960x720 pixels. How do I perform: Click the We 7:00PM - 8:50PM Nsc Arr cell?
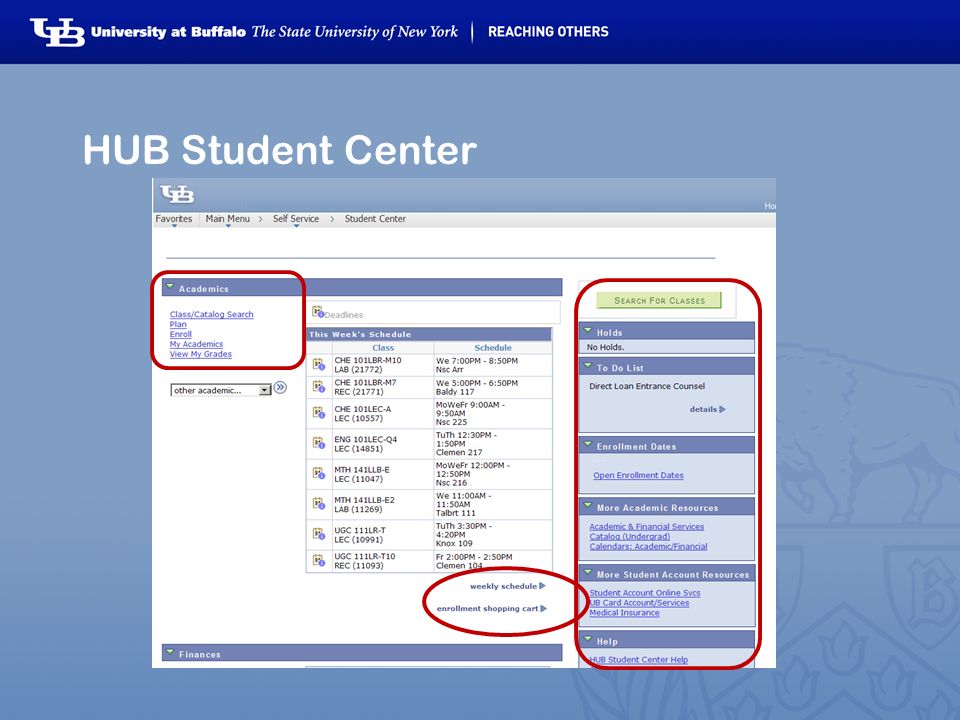[x=493, y=365]
